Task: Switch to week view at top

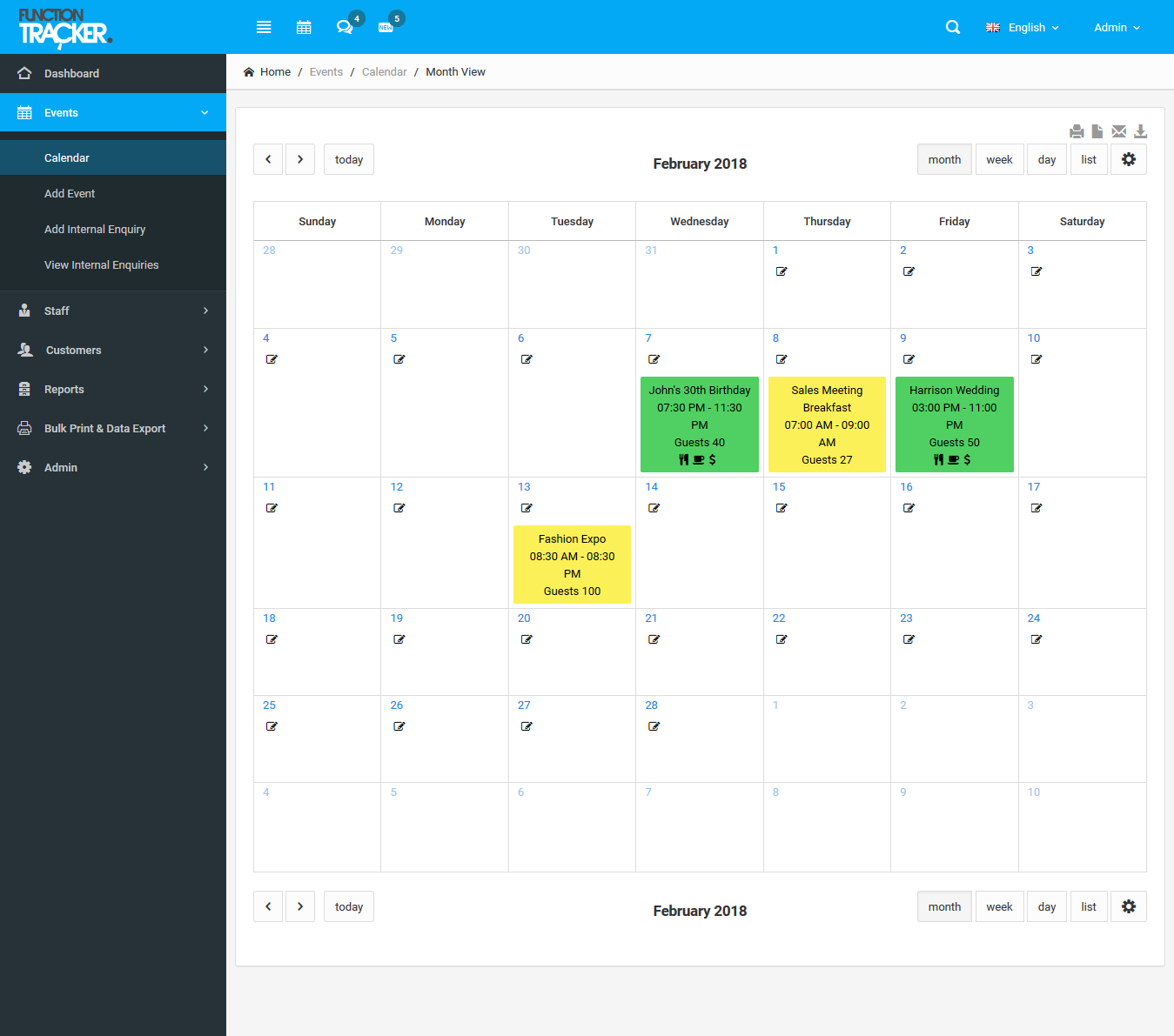Action: tap(999, 159)
